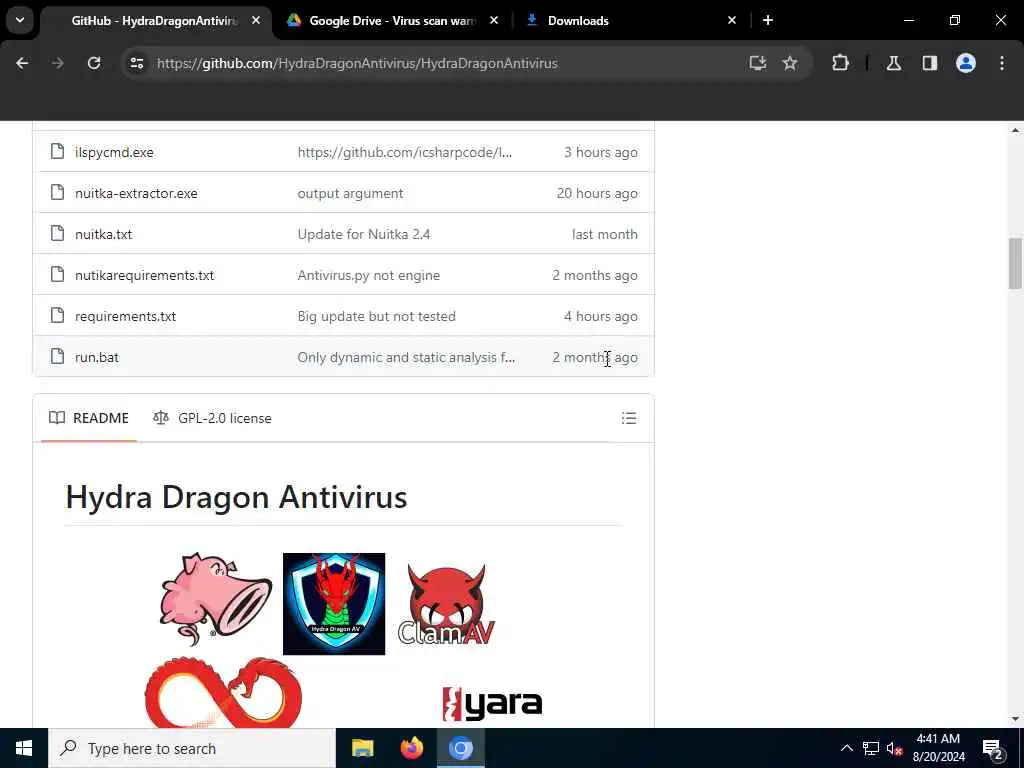Open Firefox from the taskbar

click(x=411, y=748)
